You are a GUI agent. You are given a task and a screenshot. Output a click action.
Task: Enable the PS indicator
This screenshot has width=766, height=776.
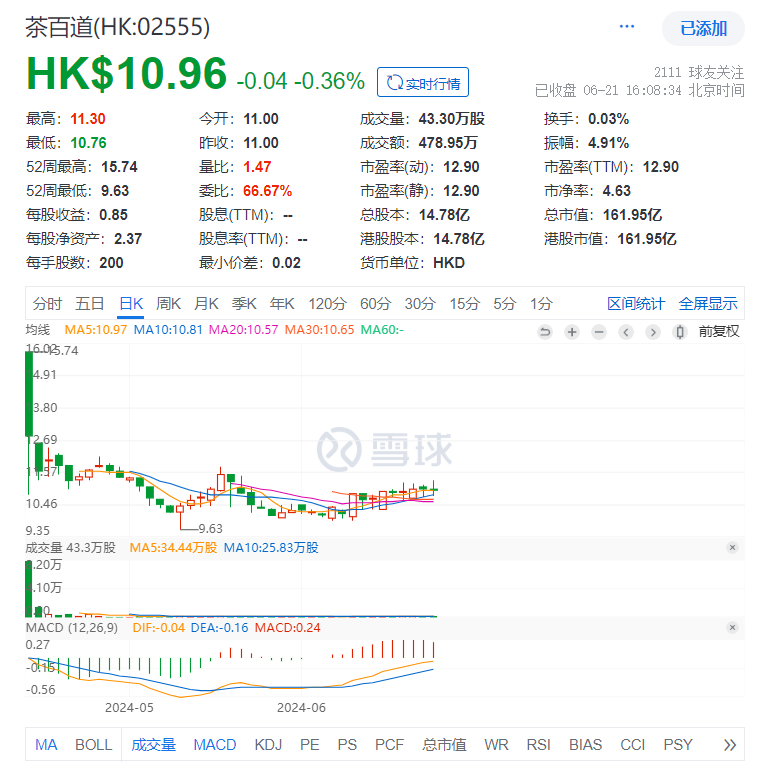coord(347,745)
